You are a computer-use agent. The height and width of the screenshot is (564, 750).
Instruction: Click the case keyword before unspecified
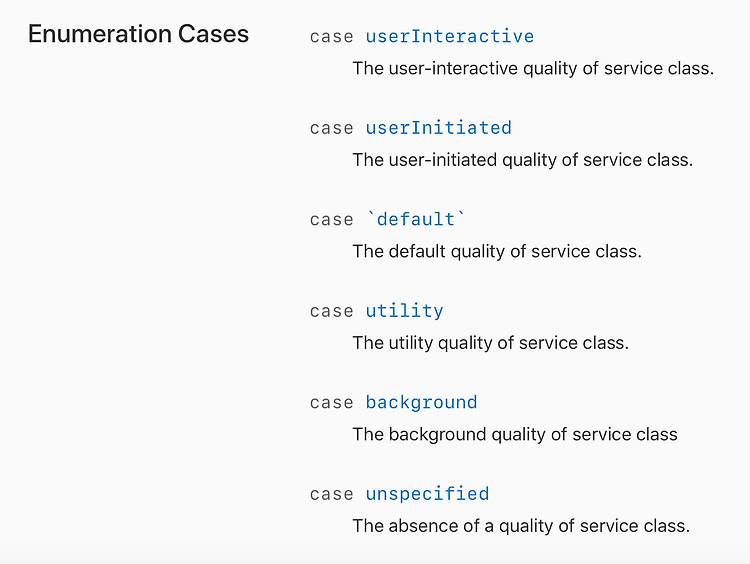point(331,494)
